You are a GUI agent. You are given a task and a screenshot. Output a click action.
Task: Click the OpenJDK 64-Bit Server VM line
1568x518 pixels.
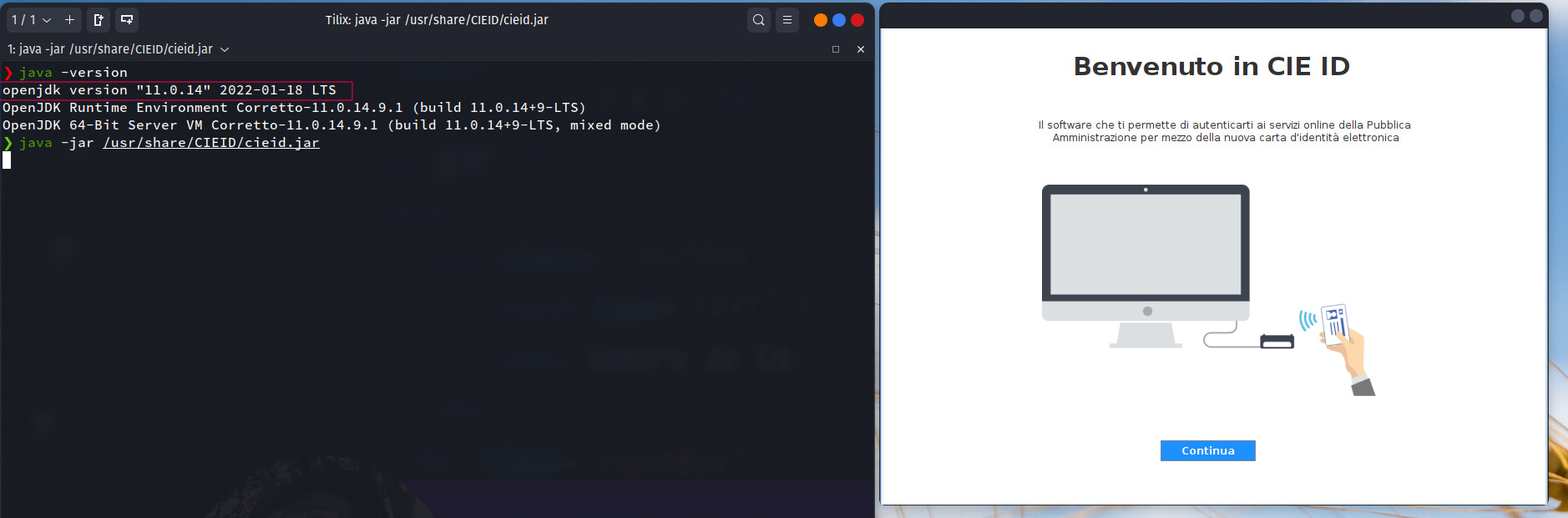[331, 125]
